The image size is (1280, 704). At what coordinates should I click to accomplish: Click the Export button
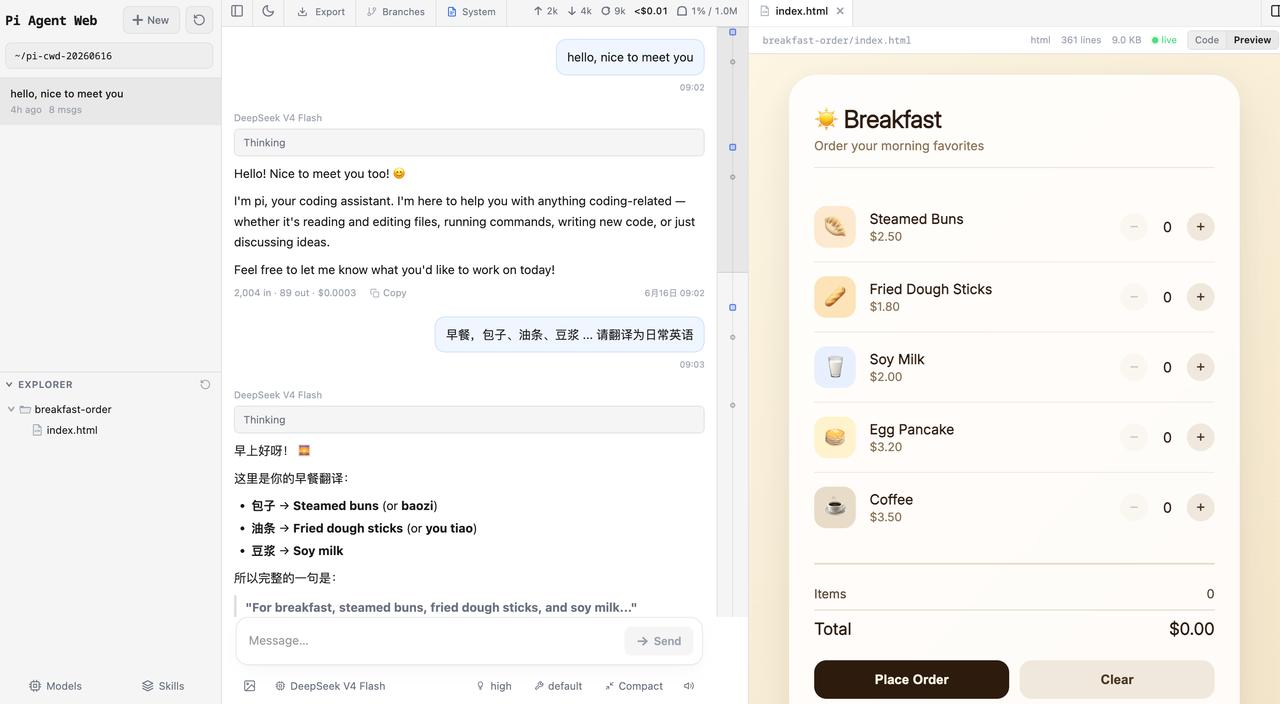click(321, 11)
